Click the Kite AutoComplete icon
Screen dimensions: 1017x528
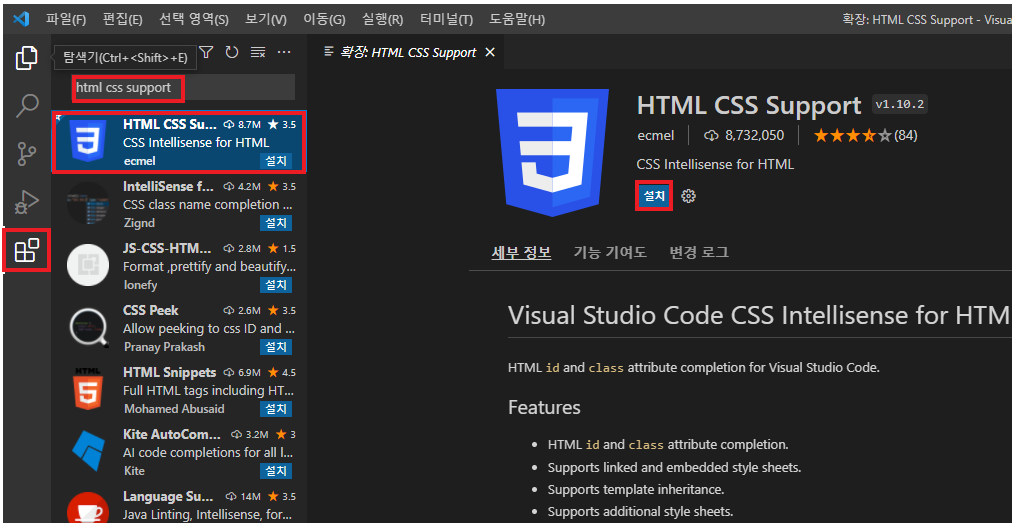click(88, 451)
